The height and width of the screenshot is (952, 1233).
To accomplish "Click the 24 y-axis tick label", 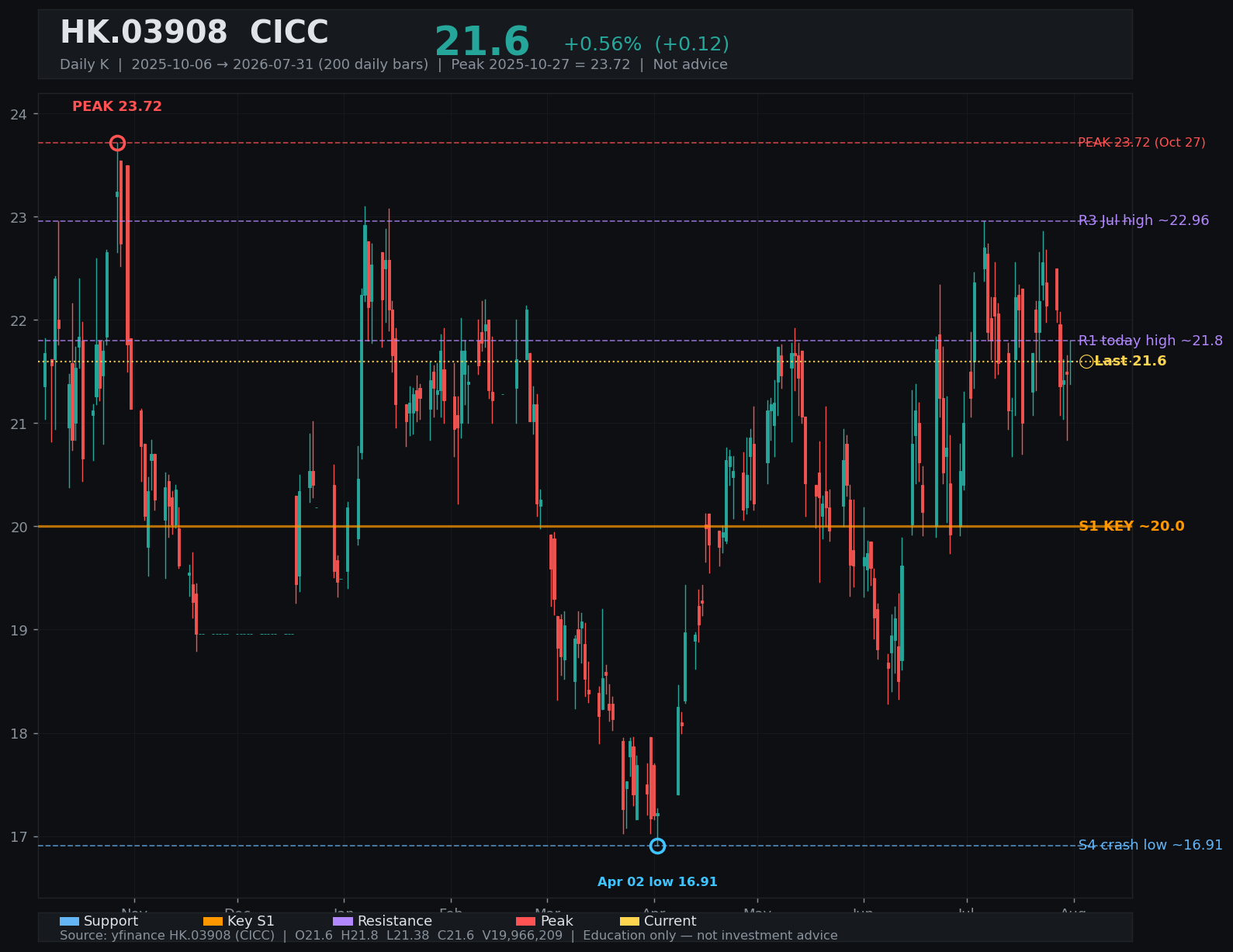I will point(19,115).
